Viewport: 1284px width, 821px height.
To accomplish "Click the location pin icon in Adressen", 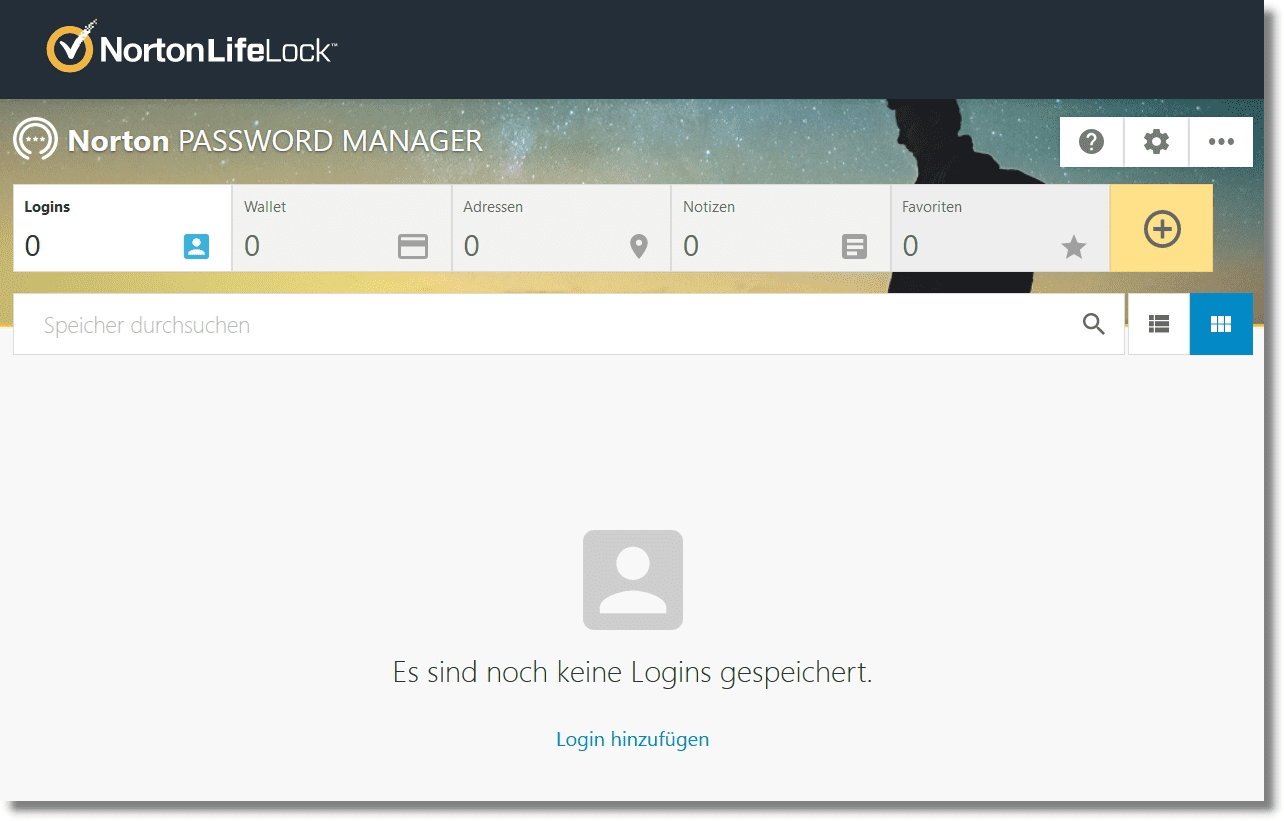I will 638,247.
